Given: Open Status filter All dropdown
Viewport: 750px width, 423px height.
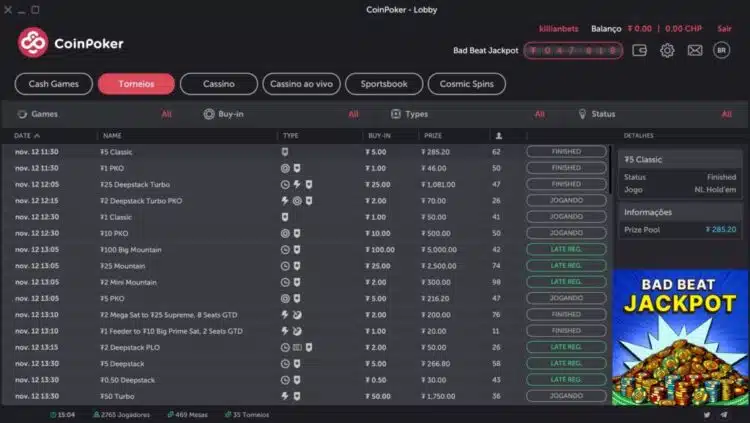Looking at the screenshot, I should point(727,114).
